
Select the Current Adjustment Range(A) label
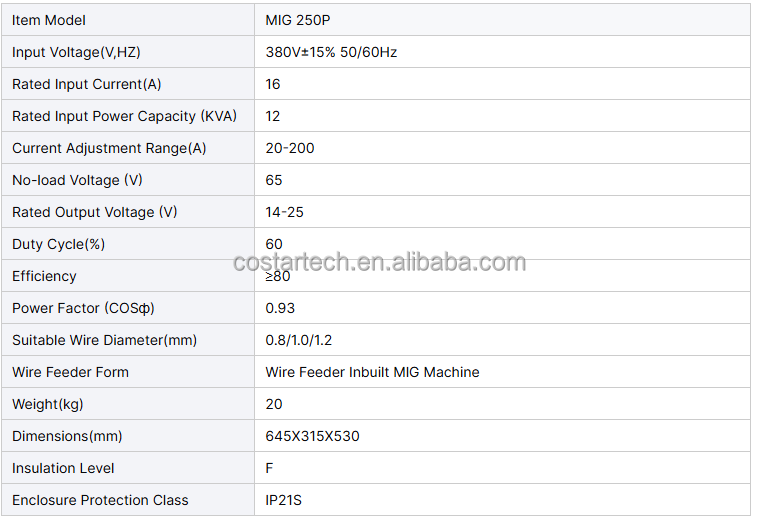pos(109,148)
